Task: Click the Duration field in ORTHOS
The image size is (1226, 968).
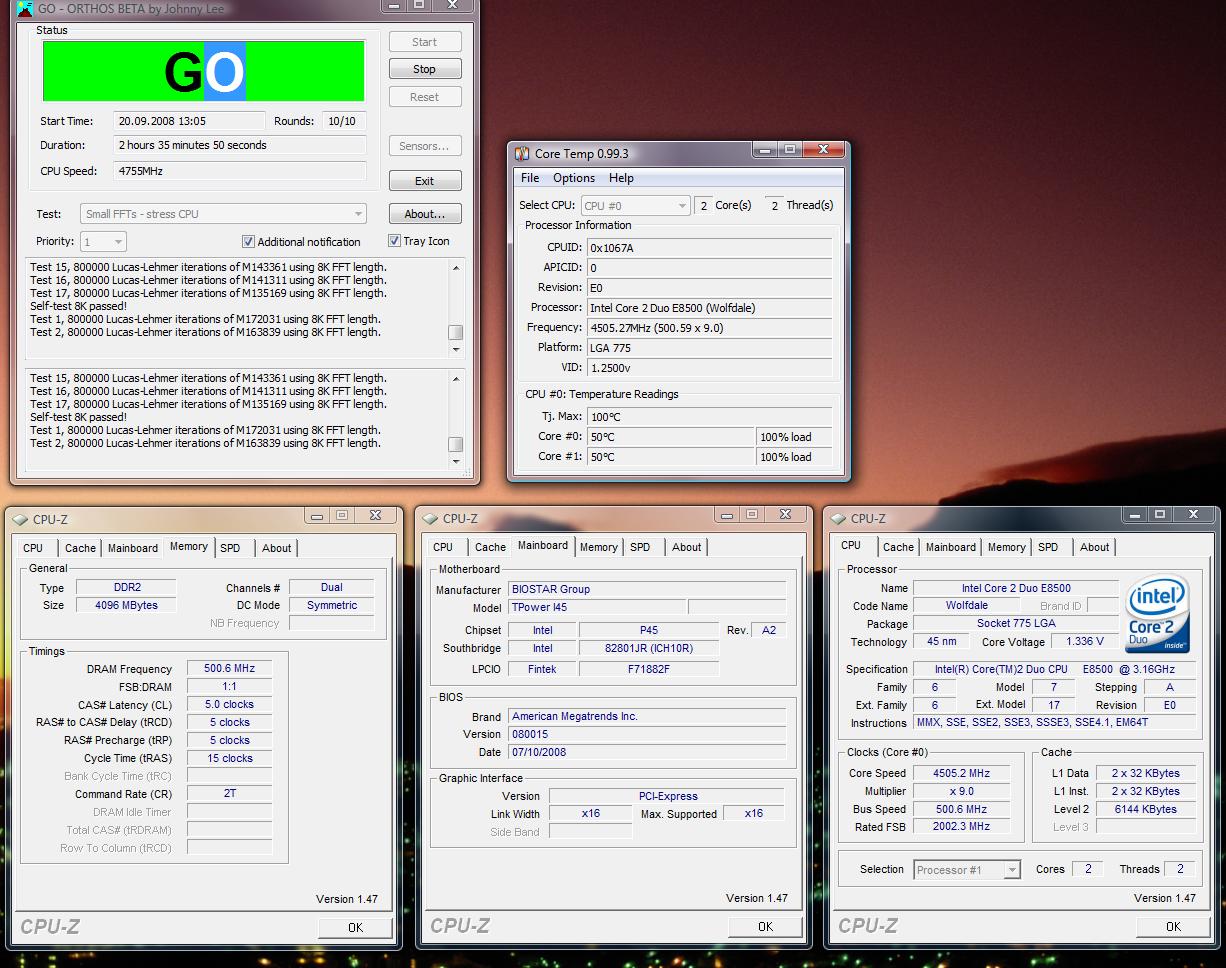Action: coord(240,145)
